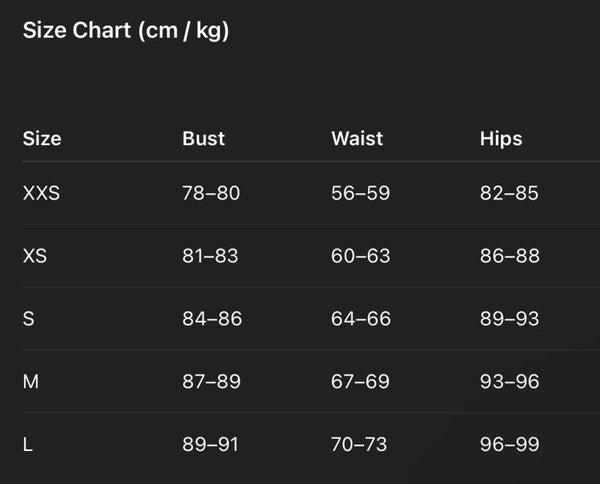
Task: Select the M size row label
Action: [x=30, y=382]
